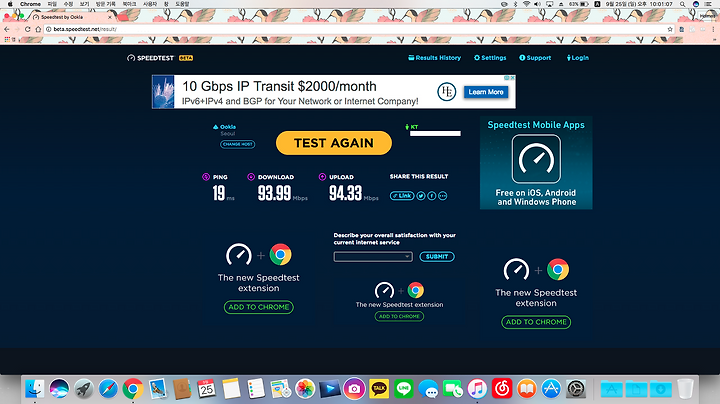Click the SUBMIT button
Viewport: 720px width, 404px height.
pyautogui.click(x=437, y=257)
